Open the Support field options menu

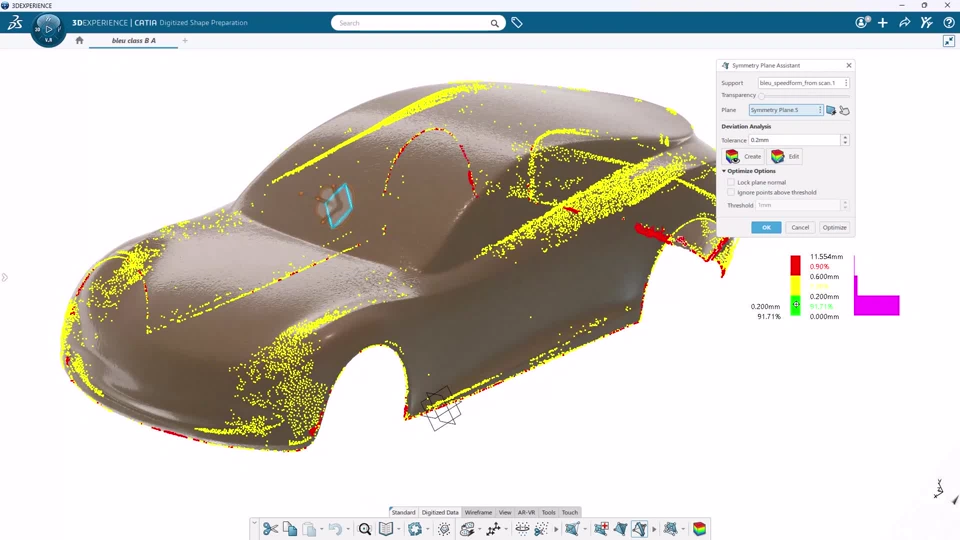tap(846, 83)
